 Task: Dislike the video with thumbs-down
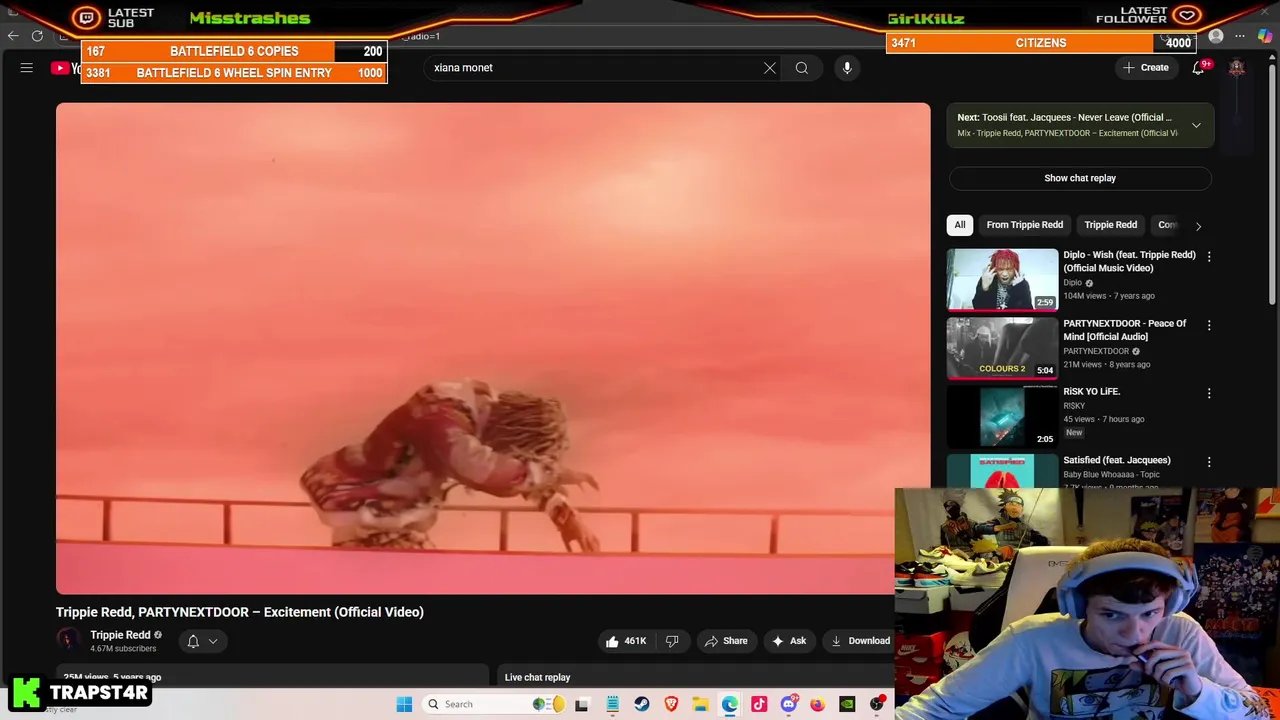[672, 641]
